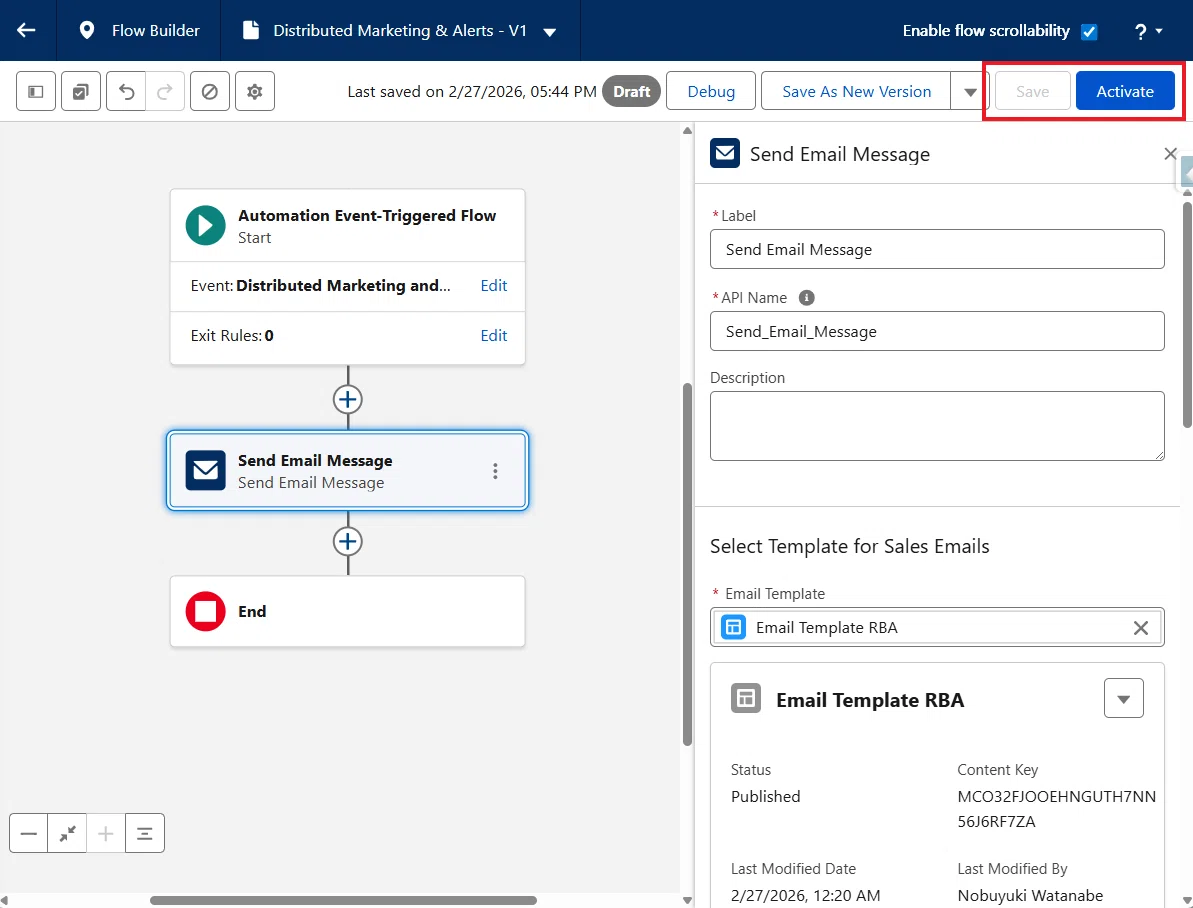Open the Distributed Marketing & Alerts version dropdown
This screenshot has width=1193, height=908.
pyautogui.click(x=549, y=32)
